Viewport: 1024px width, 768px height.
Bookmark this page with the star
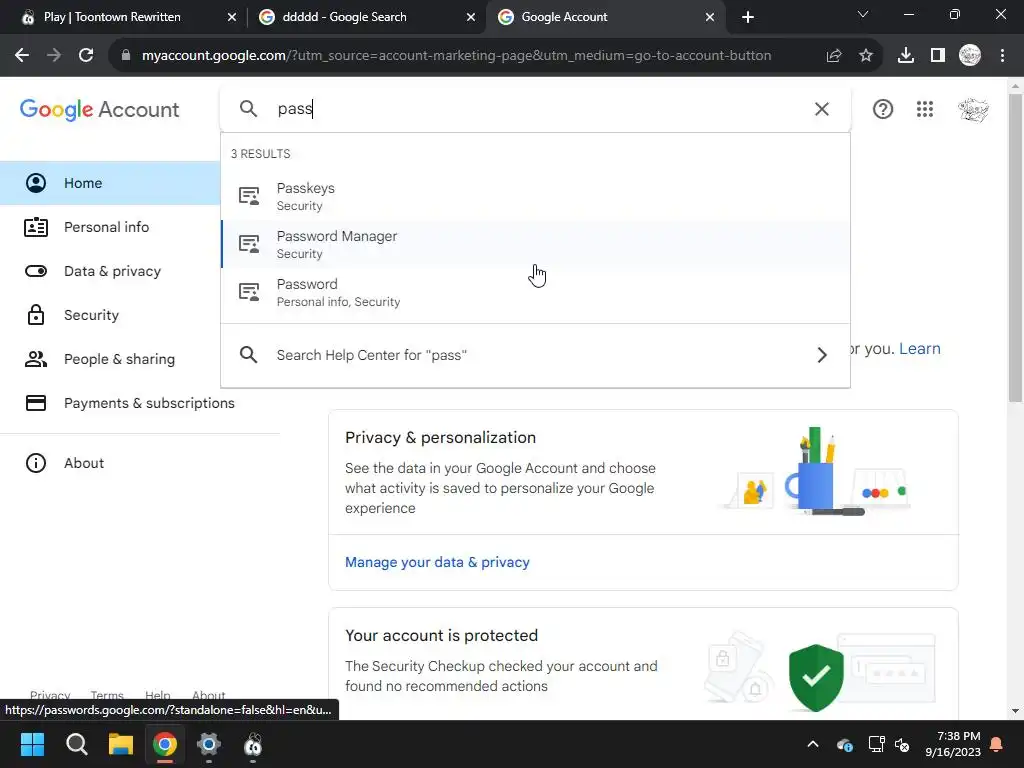(x=865, y=56)
